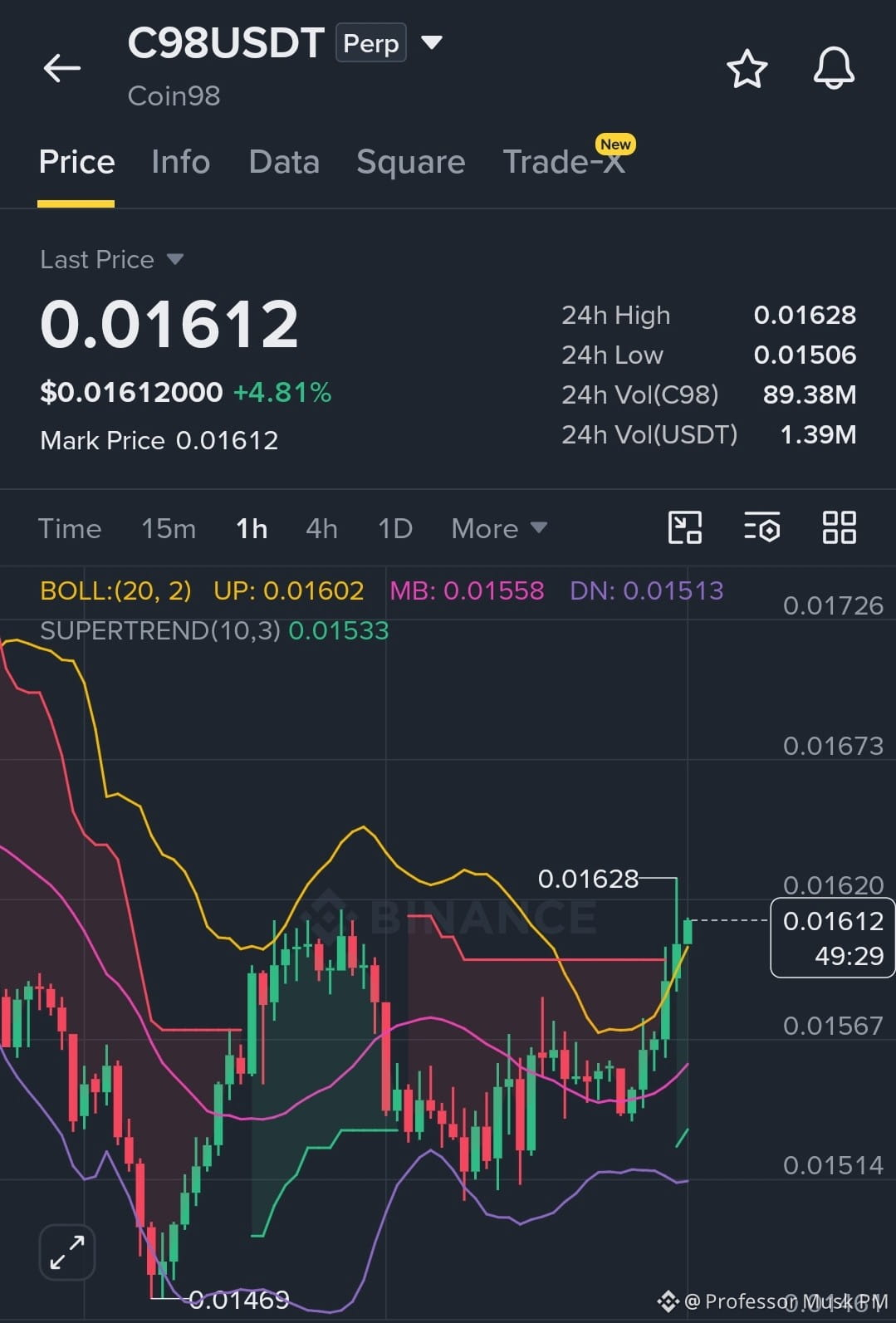Tap the +4.81% change percentage
Screen dimensions: 896x1323
(282, 392)
